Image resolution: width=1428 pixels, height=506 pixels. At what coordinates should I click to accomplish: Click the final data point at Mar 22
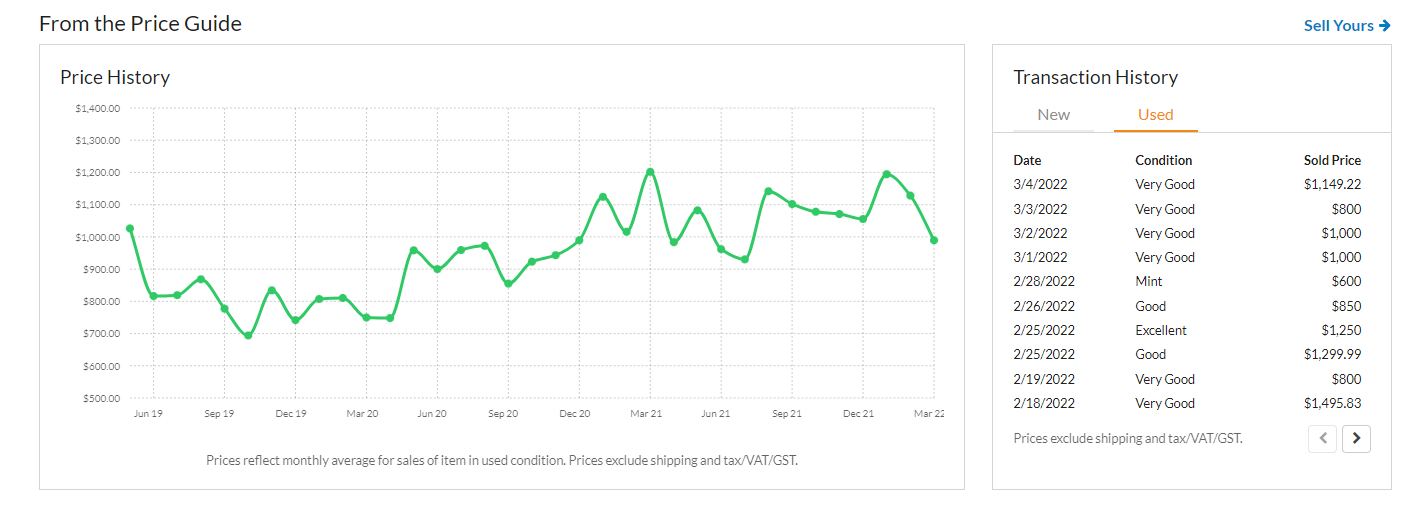[x=934, y=240]
